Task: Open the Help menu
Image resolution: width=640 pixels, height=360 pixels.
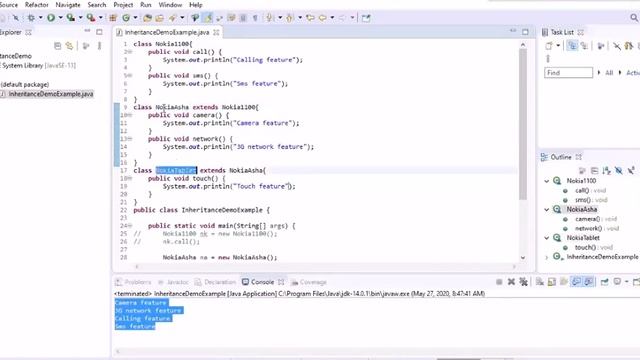Action: point(196,5)
